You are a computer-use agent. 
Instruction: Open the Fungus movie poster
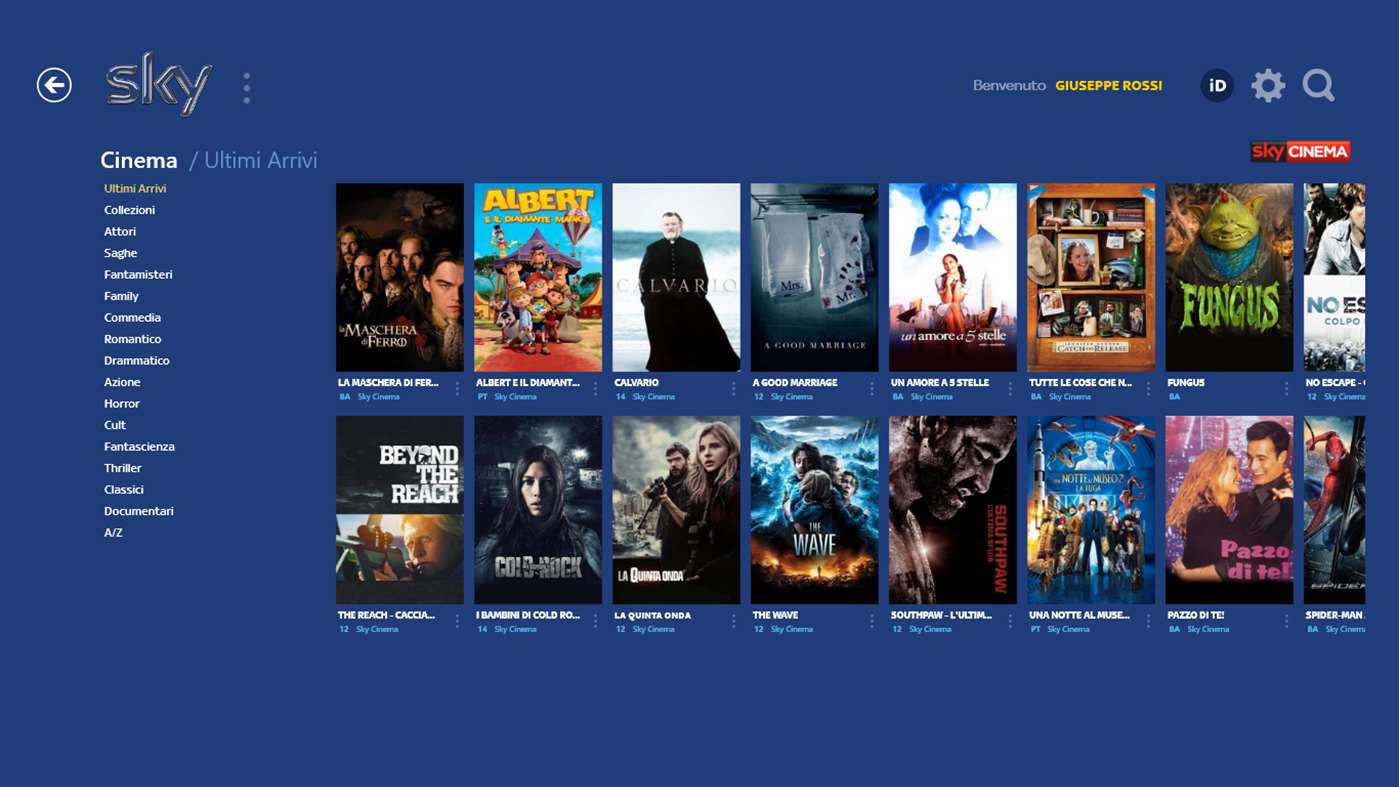click(1229, 277)
